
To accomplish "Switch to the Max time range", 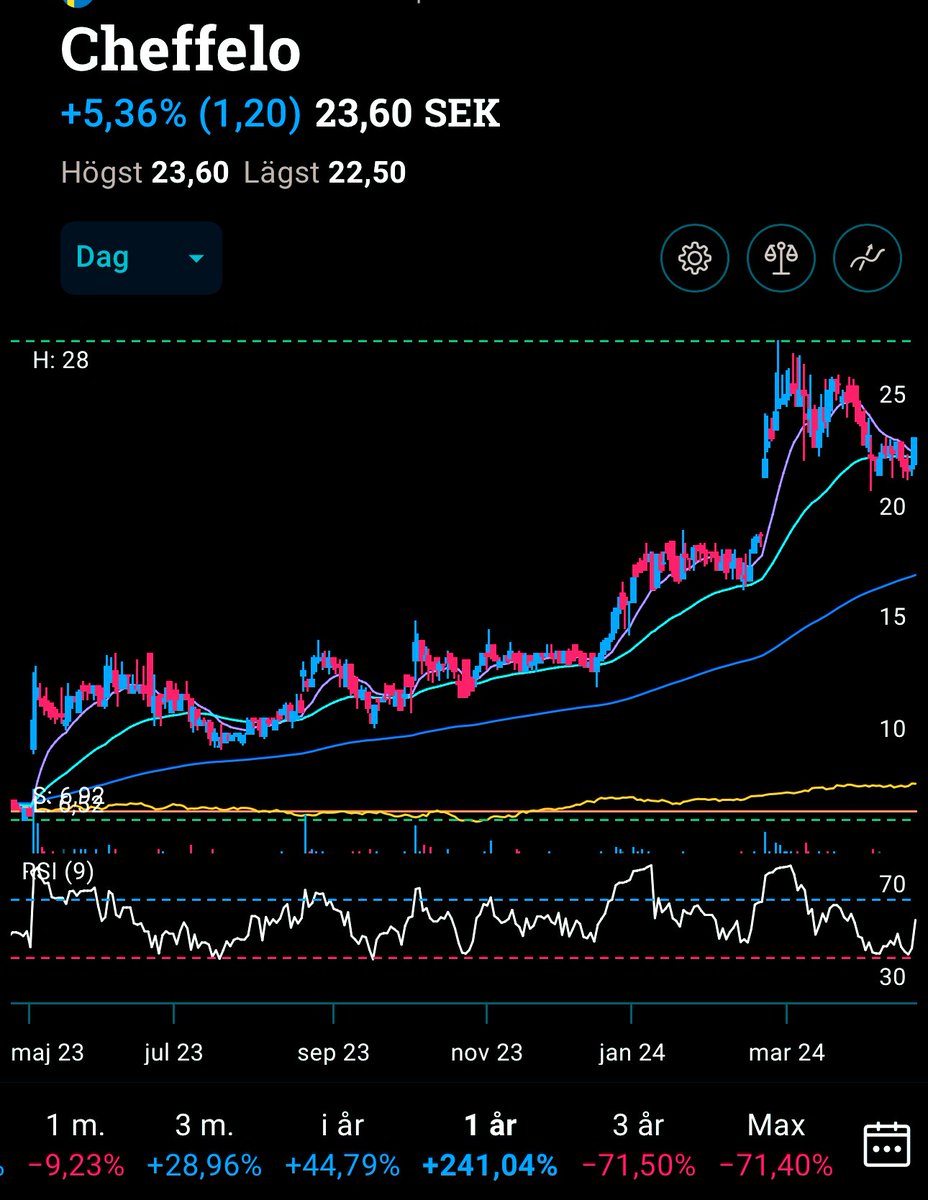I will pyautogui.click(x=775, y=1146).
